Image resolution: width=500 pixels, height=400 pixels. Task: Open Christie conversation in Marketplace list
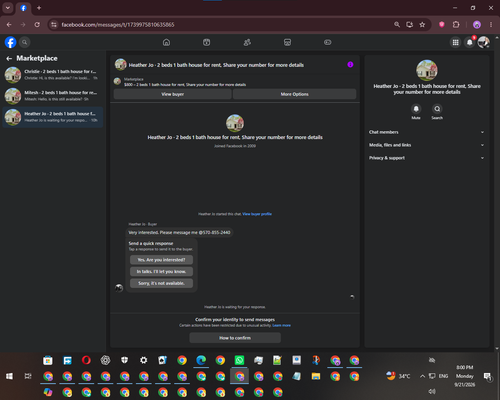point(53,75)
